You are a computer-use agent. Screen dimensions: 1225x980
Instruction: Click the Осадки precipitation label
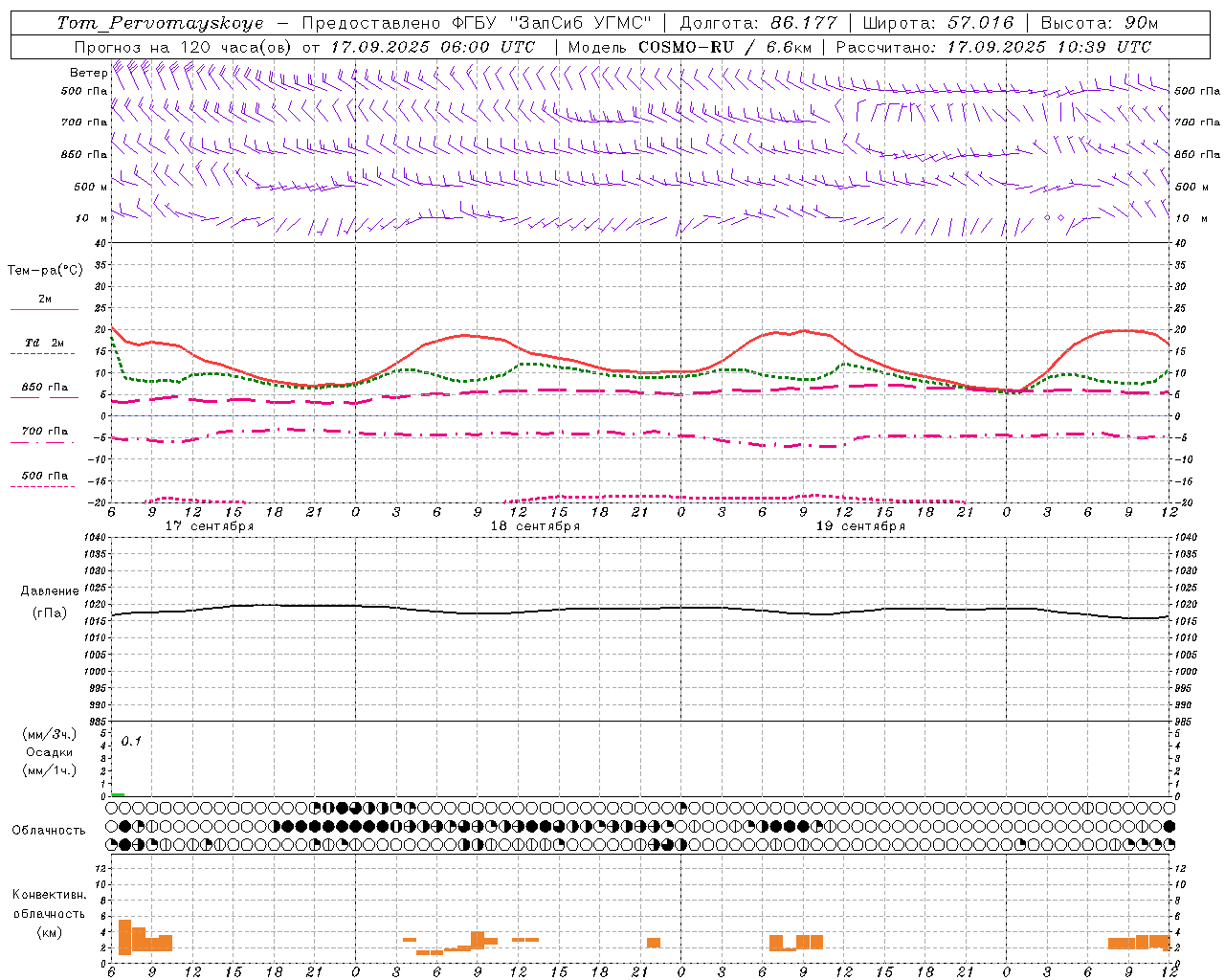(49, 752)
